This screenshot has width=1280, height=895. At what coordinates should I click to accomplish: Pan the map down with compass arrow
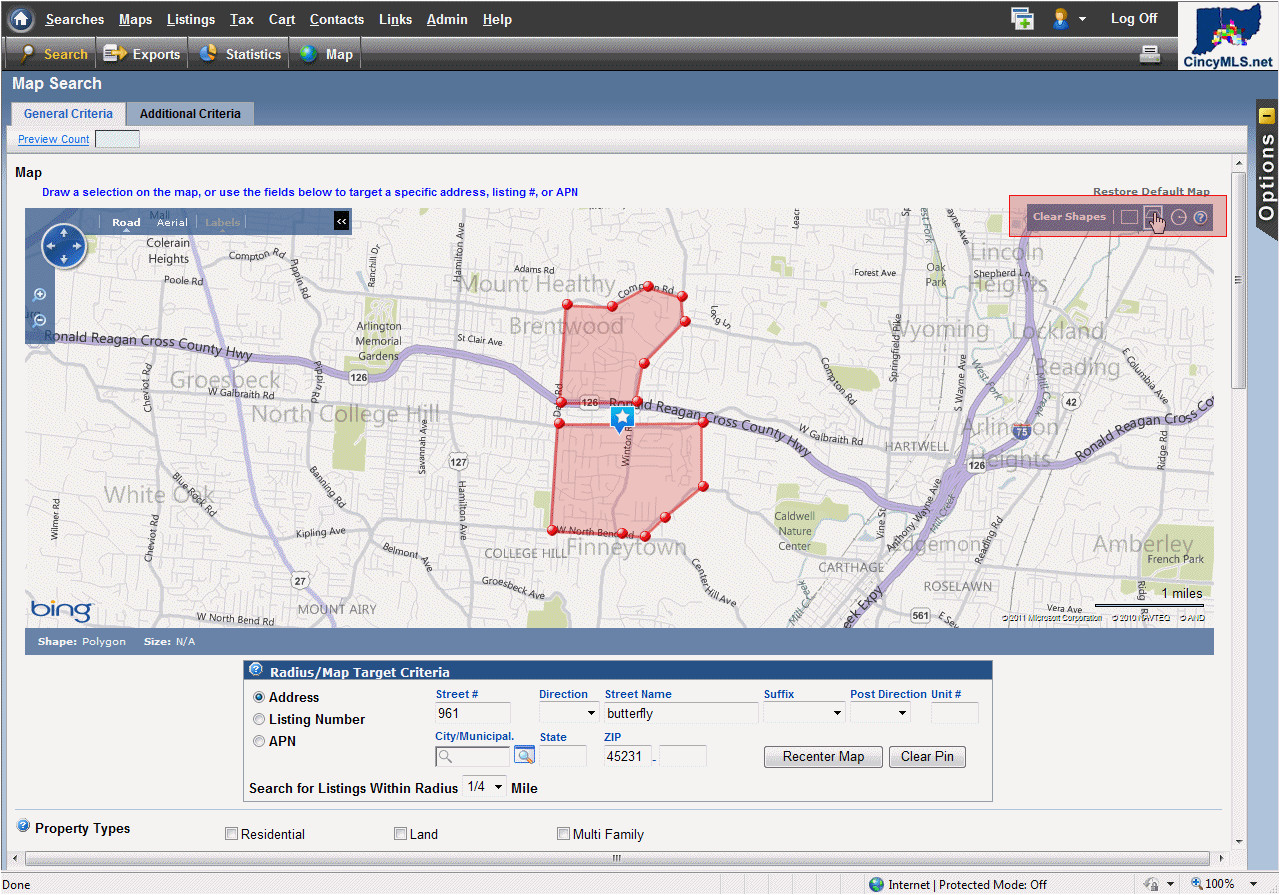pyautogui.click(x=64, y=260)
